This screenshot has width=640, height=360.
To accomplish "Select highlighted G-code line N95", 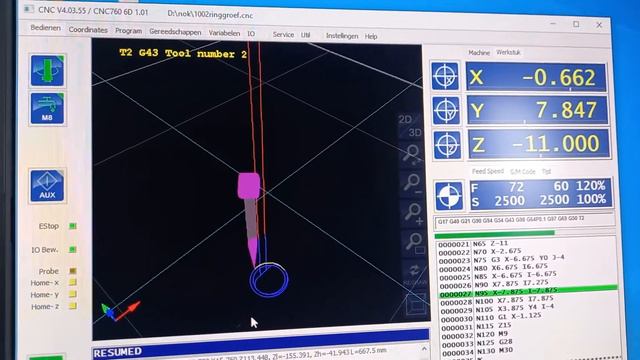I will pyautogui.click(x=528, y=291).
